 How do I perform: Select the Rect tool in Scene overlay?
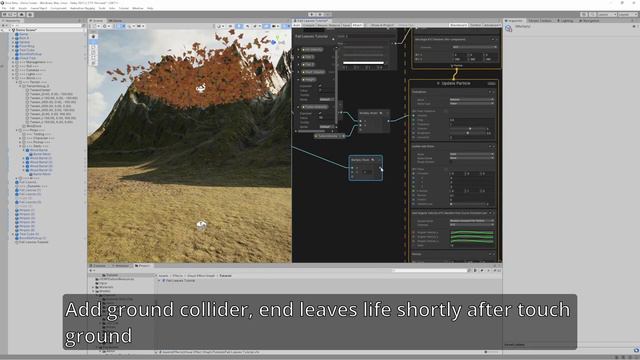tap(93, 58)
